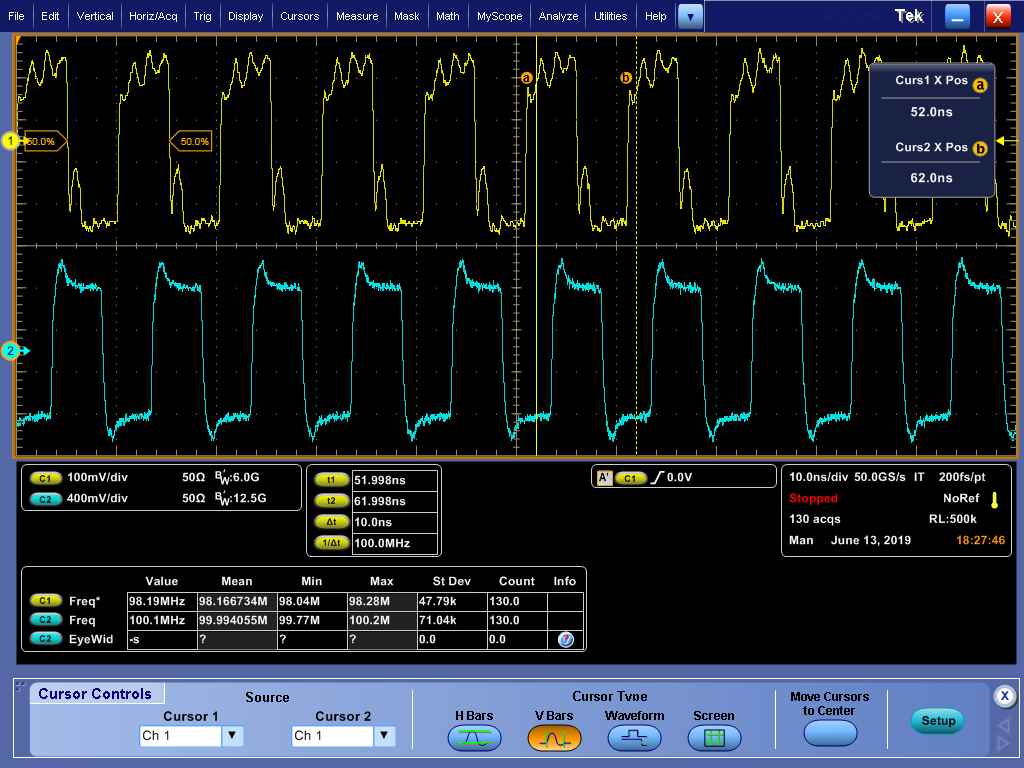The width and height of the screenshot is (1024, 768).
Task: Click the right 50.0% level tag
Action: point(191,141)
